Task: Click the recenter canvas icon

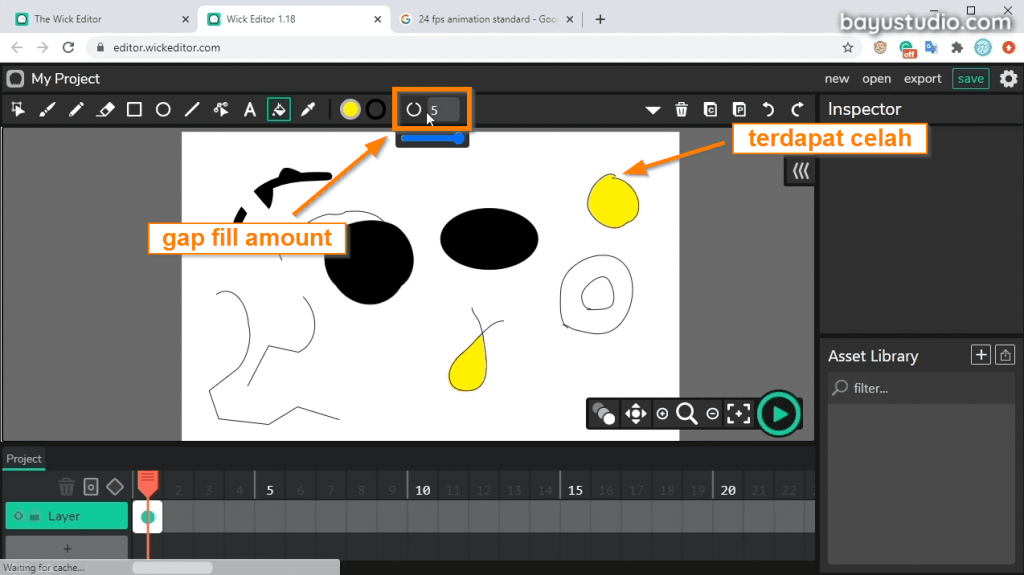Action: click(739, 414)
